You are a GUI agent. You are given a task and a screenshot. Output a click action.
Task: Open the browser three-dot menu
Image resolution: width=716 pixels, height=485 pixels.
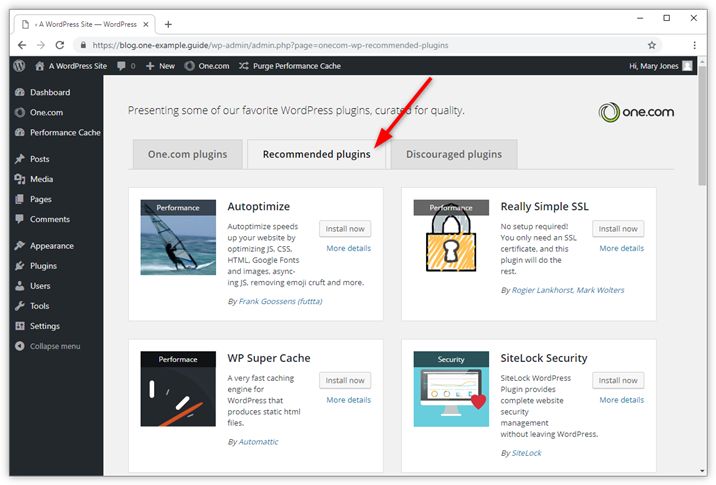point(695,45)
